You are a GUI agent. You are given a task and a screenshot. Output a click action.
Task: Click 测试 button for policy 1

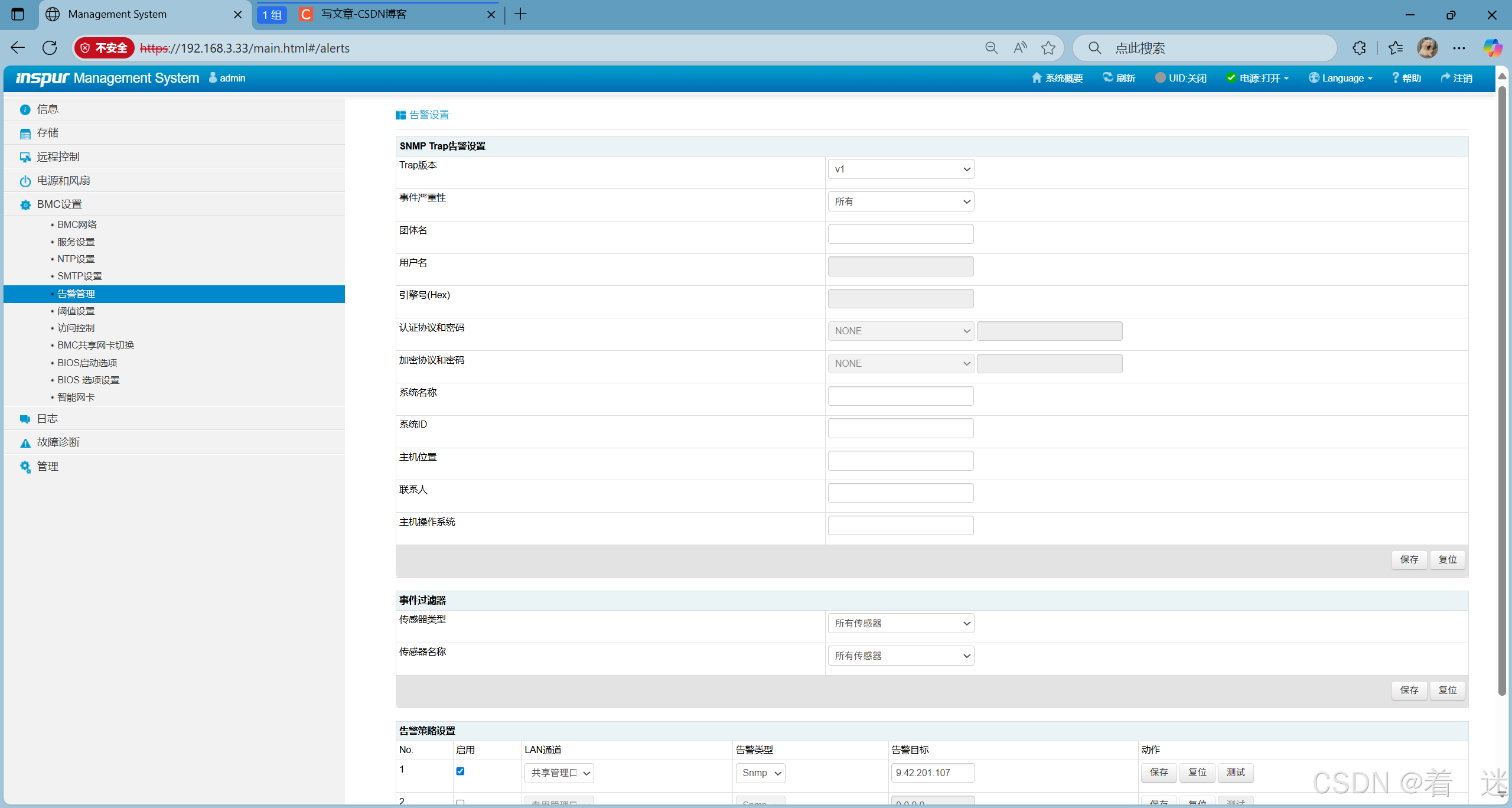coord(1235,773)
